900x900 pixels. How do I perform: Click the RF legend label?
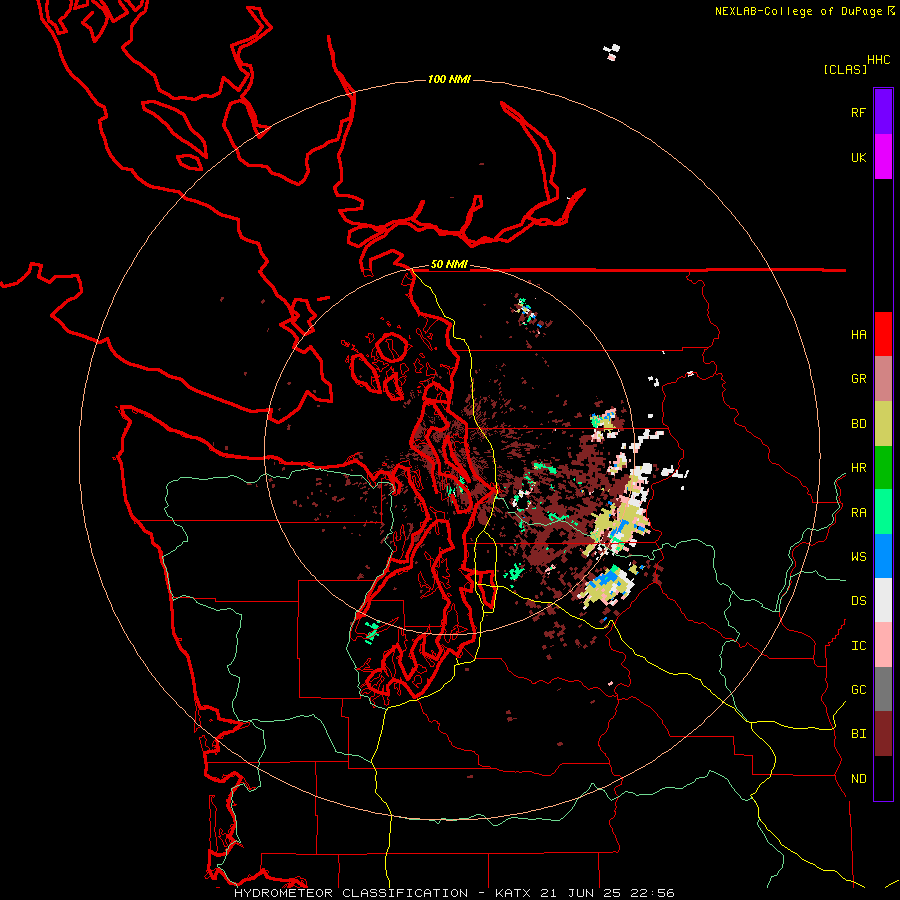(x=858, y=112)
